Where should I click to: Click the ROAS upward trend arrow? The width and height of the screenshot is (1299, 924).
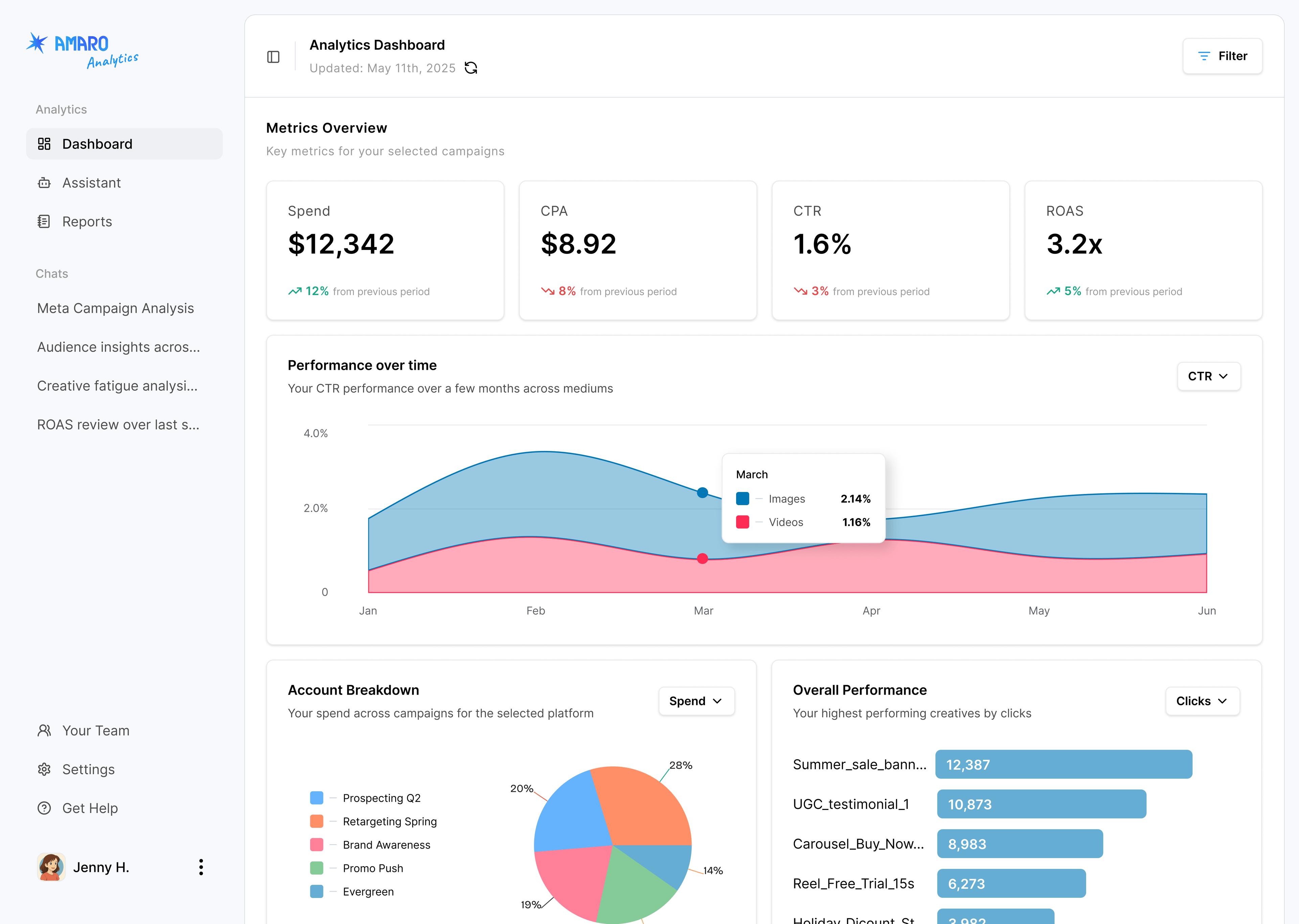coord(1053,291)
